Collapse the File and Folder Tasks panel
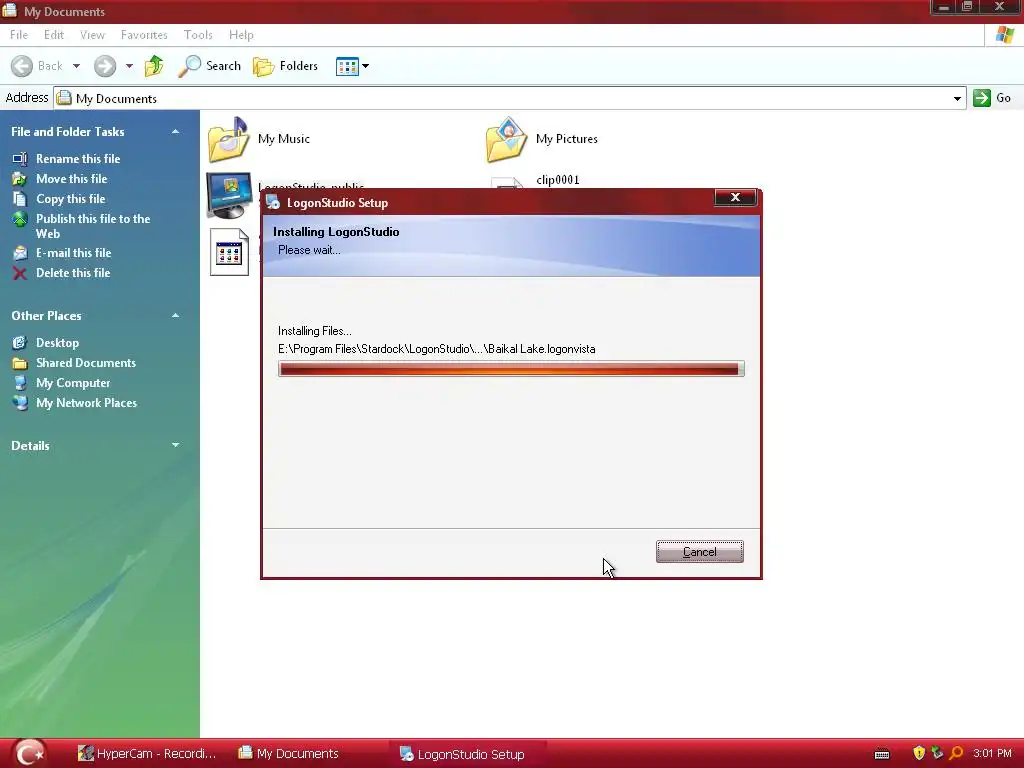 click(175, 132)
